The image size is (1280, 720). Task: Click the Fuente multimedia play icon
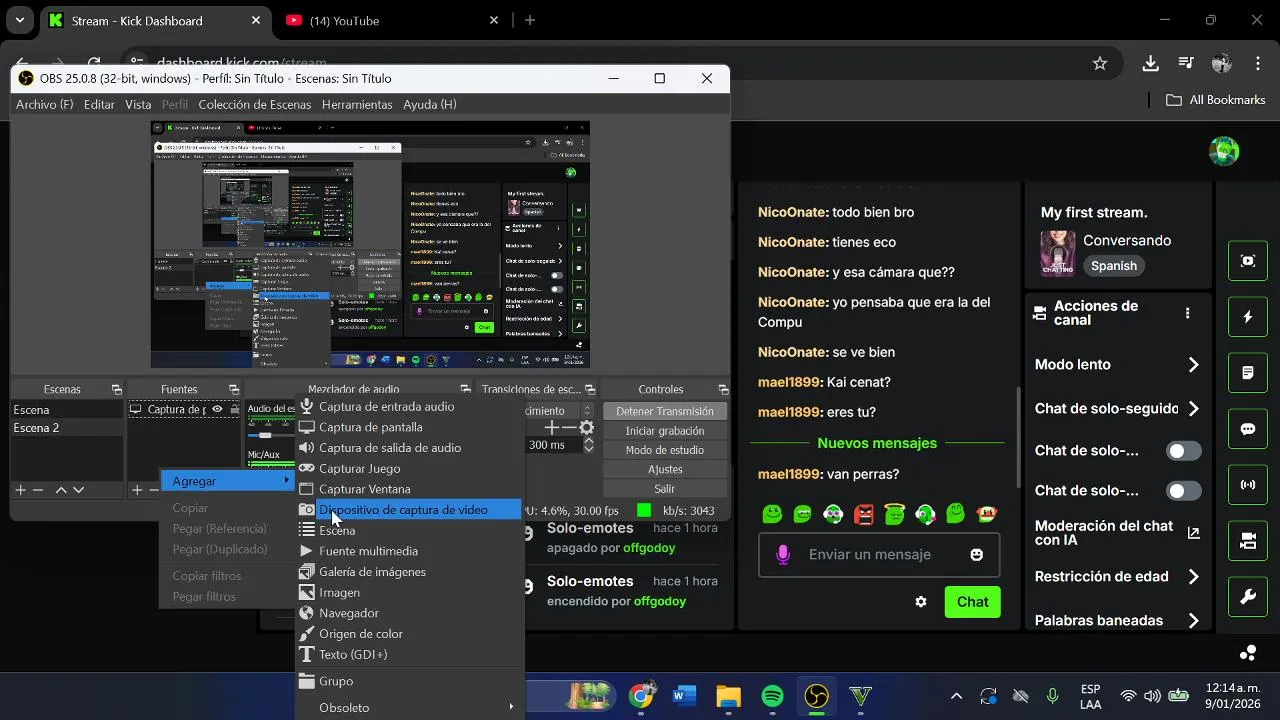point(307,551)
